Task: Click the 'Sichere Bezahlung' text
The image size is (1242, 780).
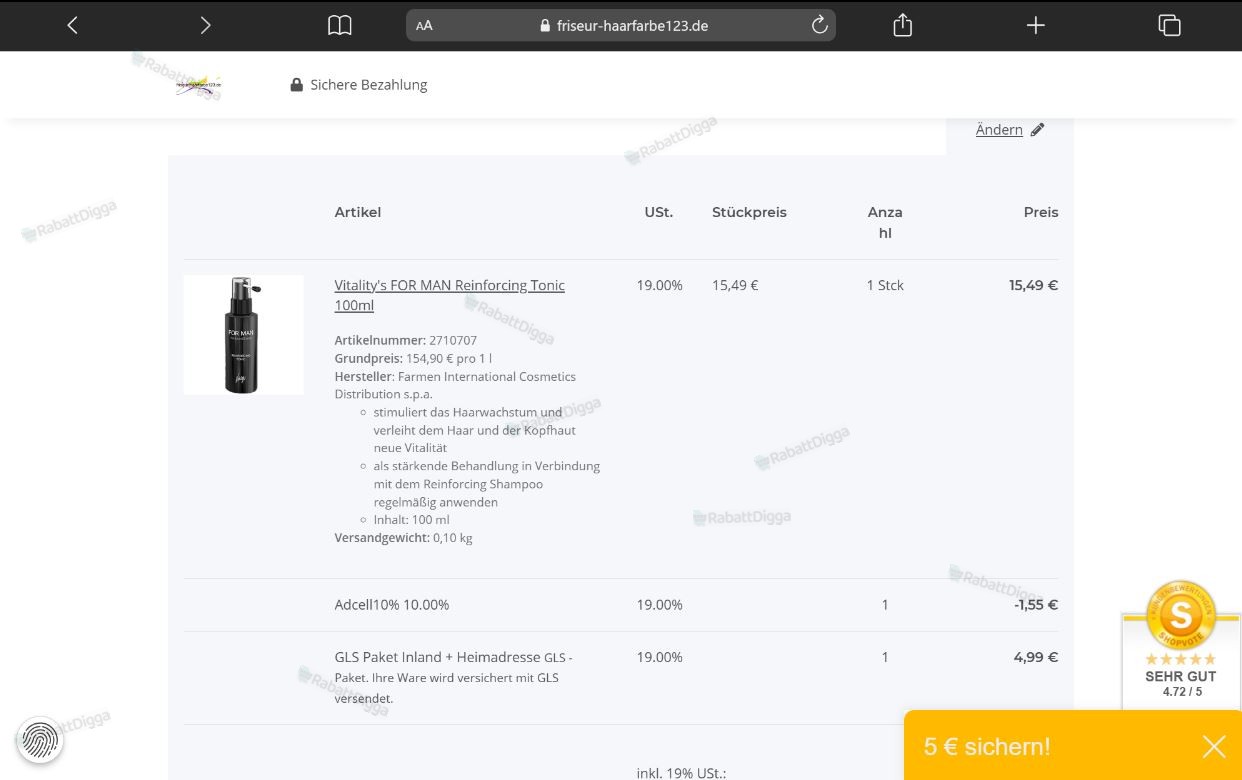Action: click(368, 85)
